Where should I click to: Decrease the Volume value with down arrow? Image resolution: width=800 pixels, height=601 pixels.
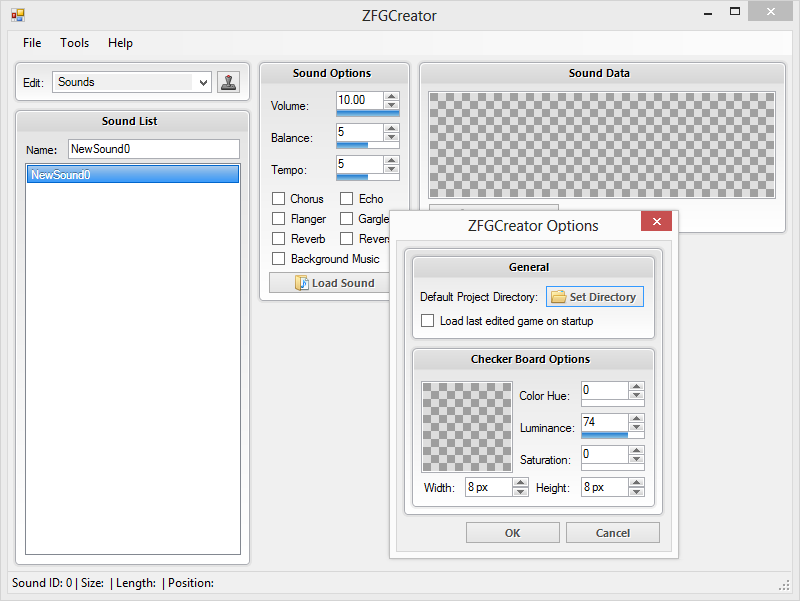coord(391,105)
